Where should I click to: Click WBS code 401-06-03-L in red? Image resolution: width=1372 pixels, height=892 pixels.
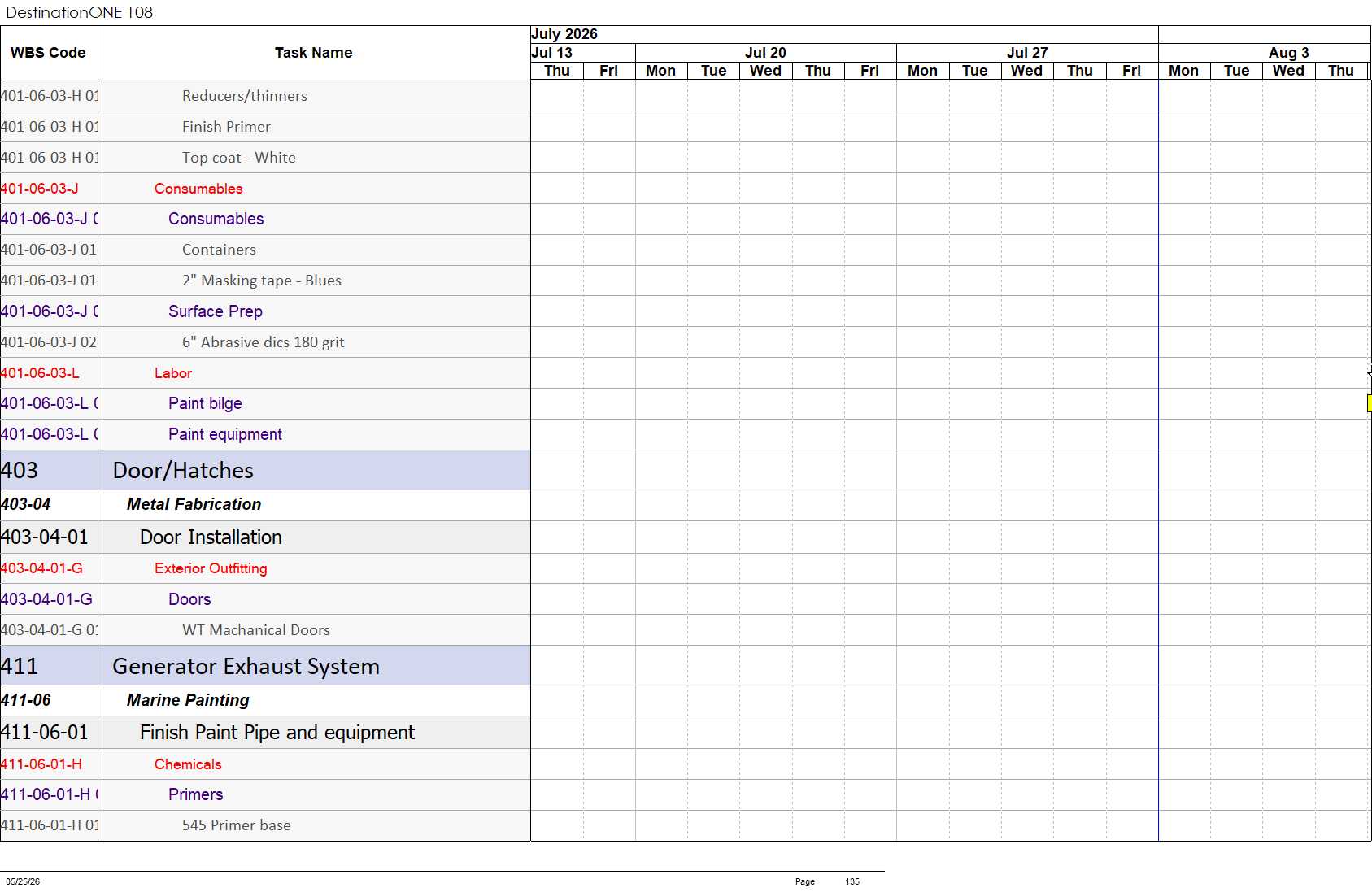pyautogui.click(x=40, y=373)
